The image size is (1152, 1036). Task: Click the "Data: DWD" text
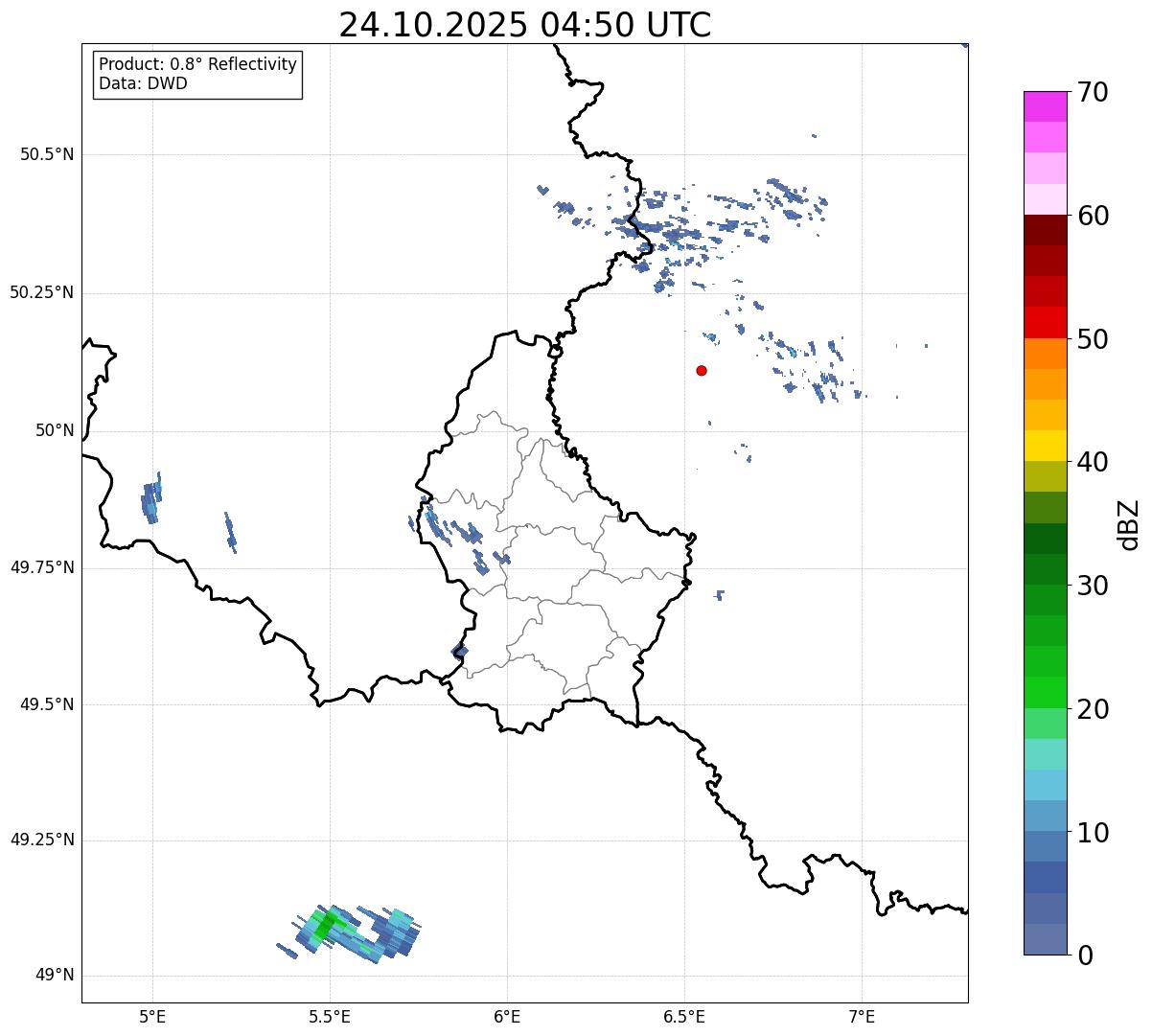coord(143,83)
